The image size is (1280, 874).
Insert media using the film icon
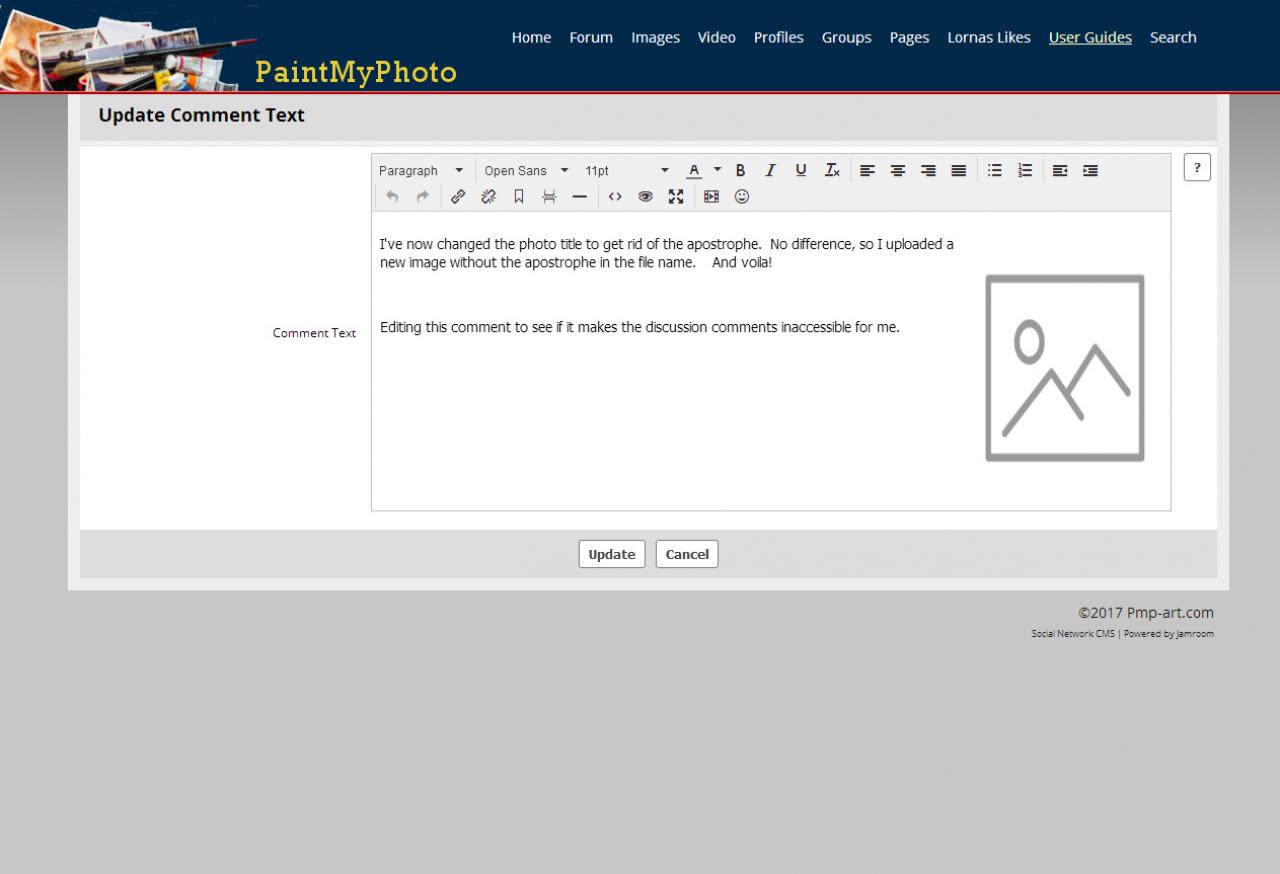pos(711,197)
